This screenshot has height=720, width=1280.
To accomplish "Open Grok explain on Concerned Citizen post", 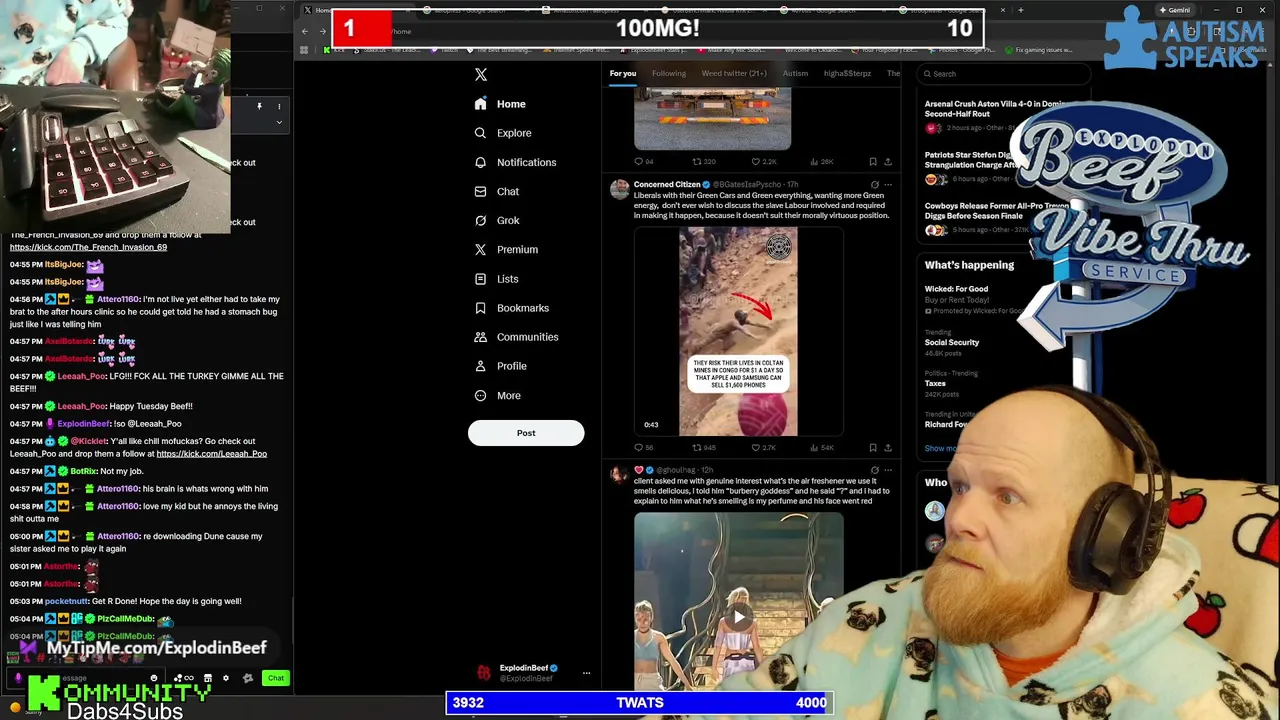I will 874,184.
